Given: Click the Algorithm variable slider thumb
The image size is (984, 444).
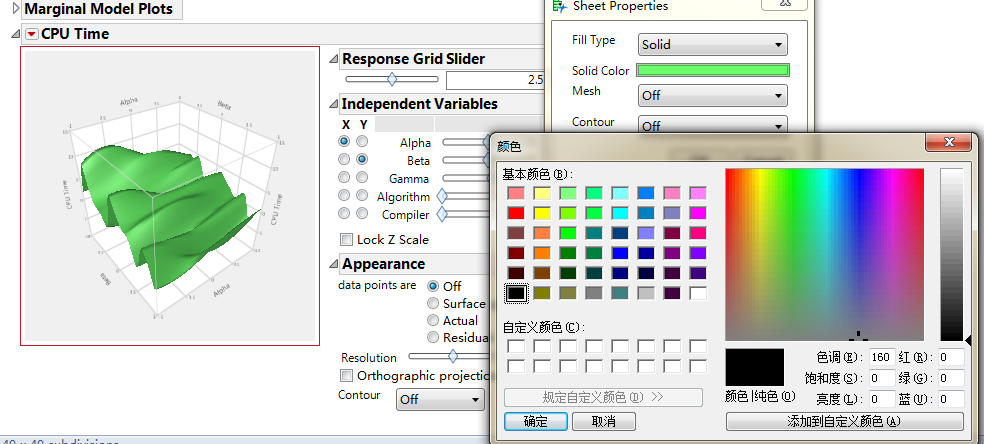Looking at the screenshot, I should tap(442, 196).
